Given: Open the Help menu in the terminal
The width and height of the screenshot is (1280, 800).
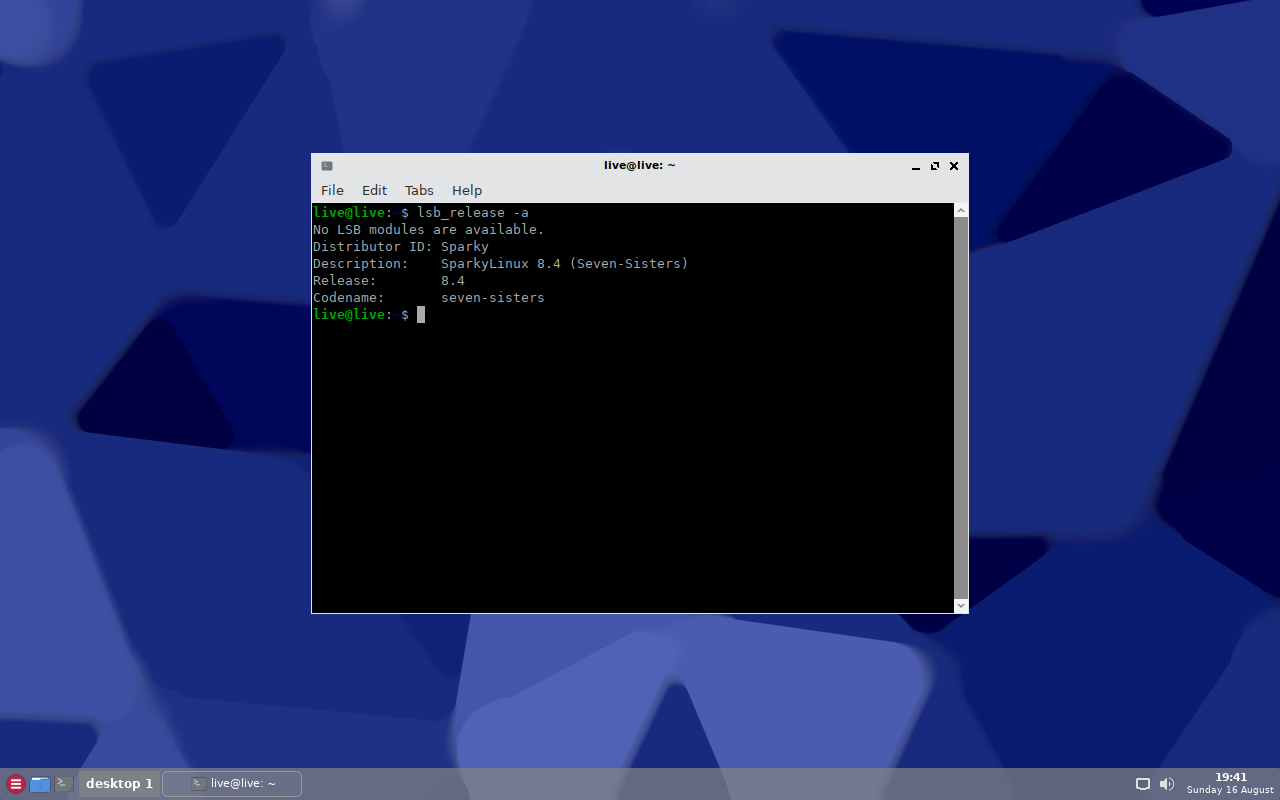Looking at the screenshot, I should (467, 190).
